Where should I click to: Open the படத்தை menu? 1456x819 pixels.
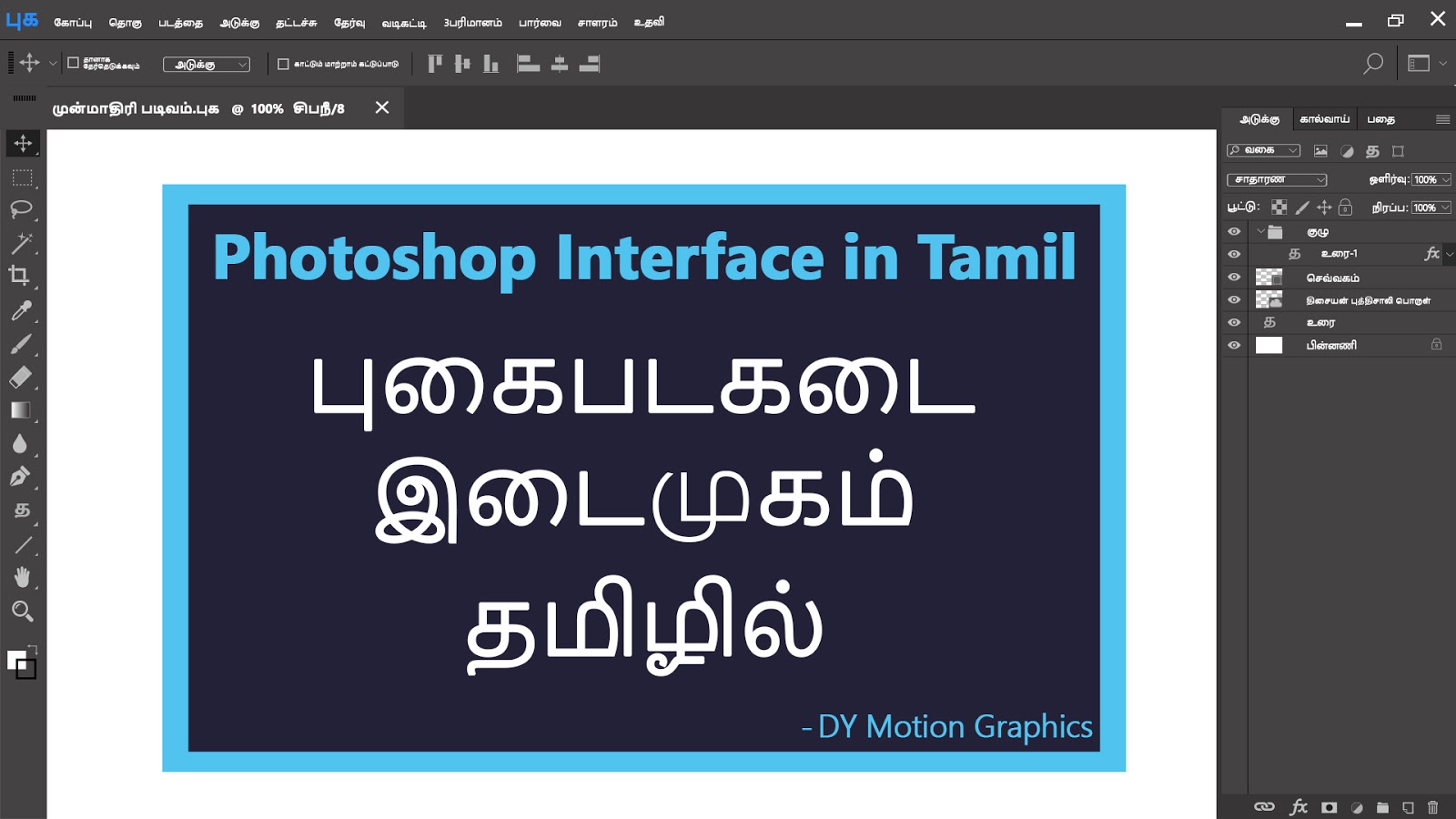(181, 22)
